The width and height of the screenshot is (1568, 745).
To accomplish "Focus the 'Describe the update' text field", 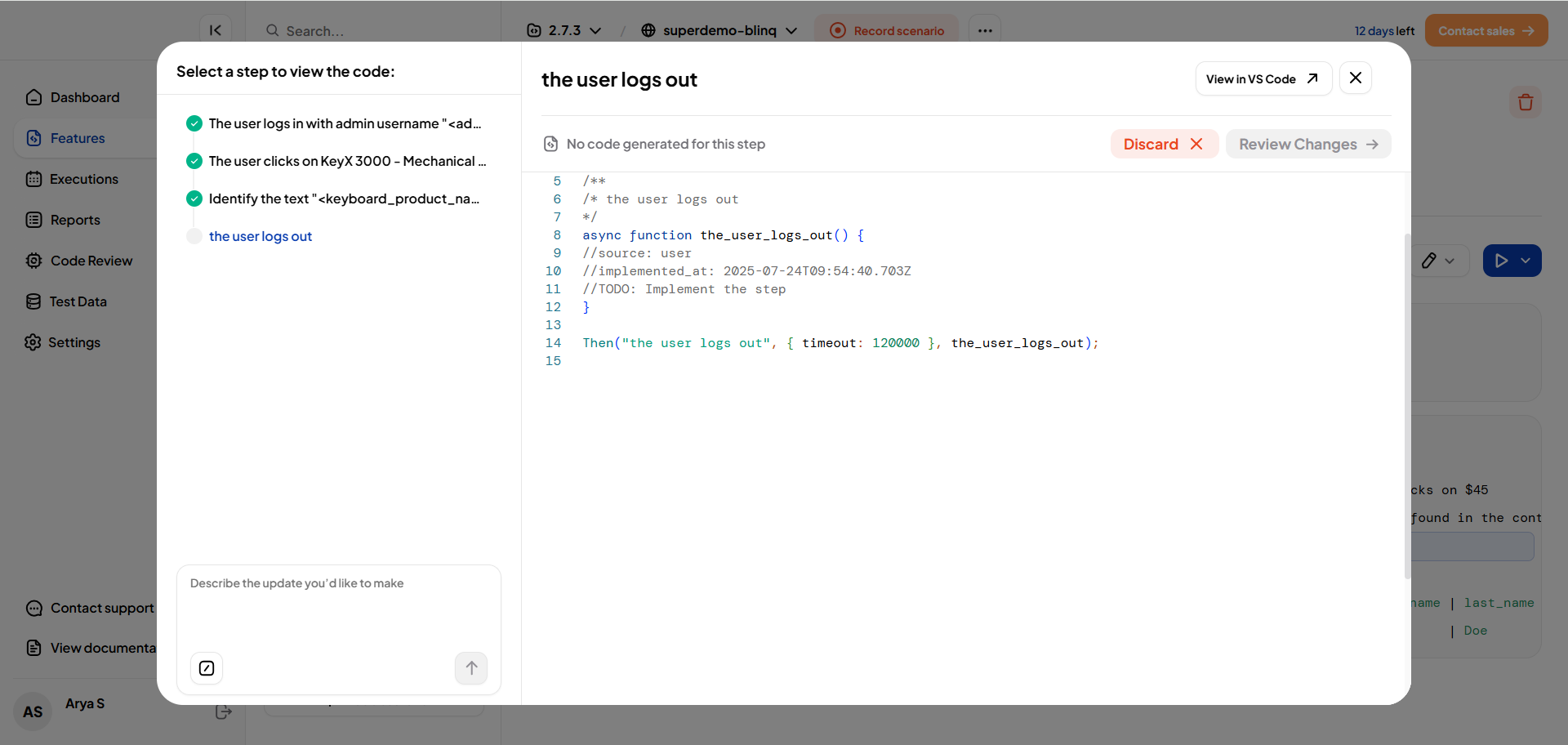I will coord(338,609).
